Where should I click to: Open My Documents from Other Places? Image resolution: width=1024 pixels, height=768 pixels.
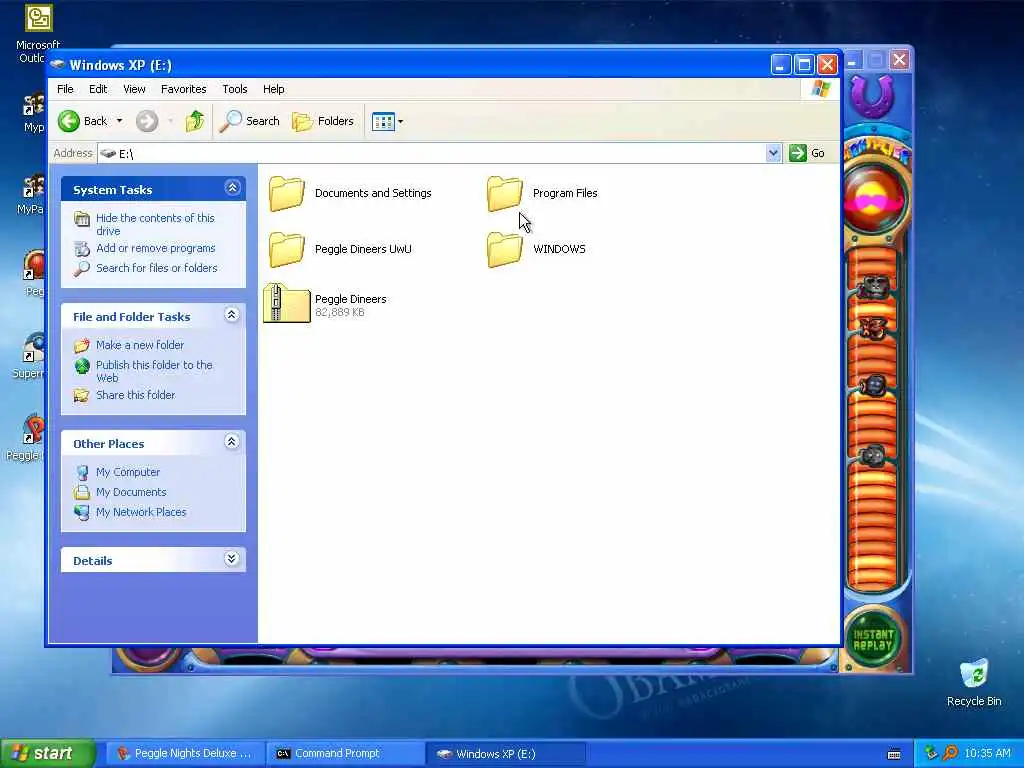[131, 492]
